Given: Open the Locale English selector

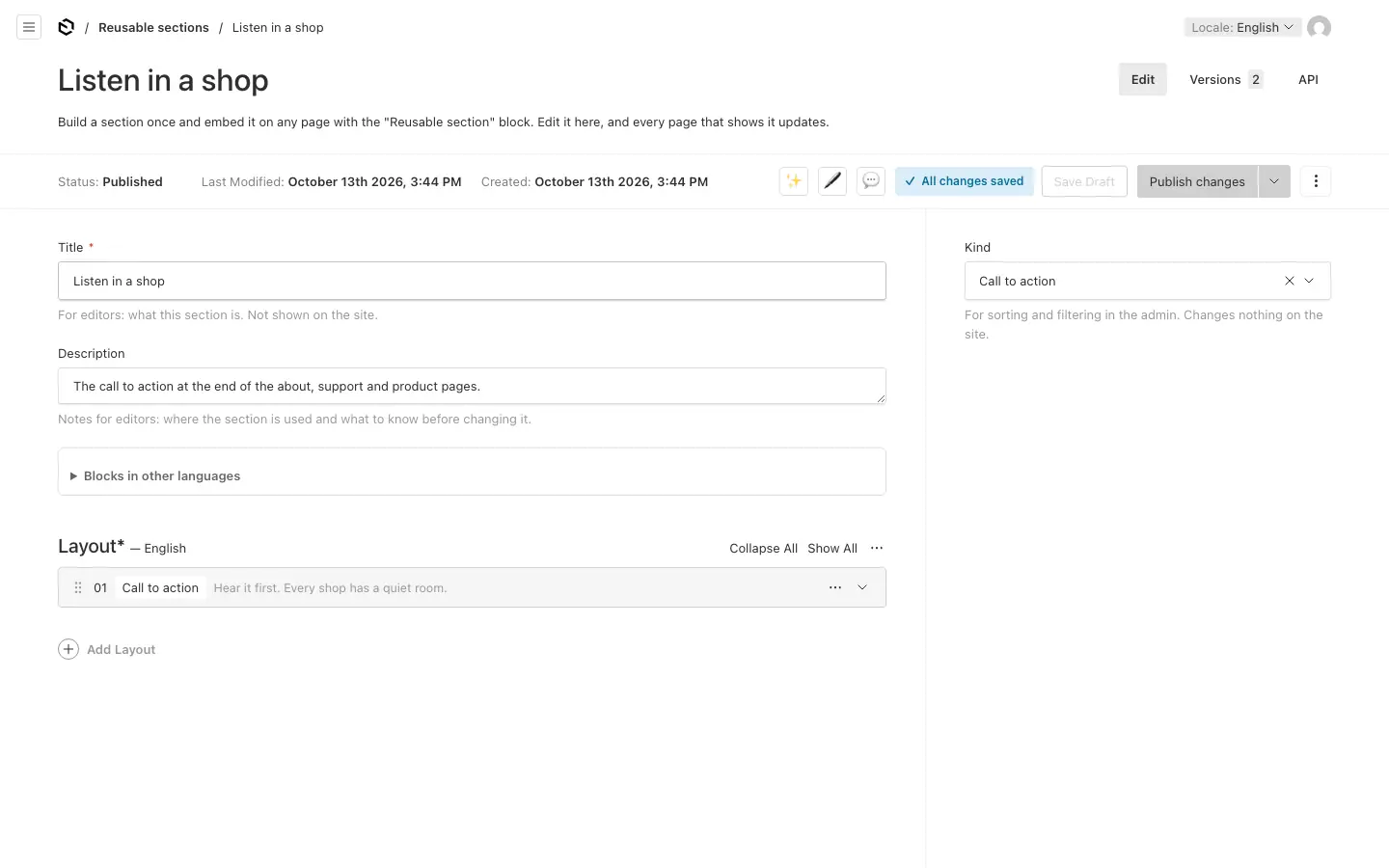Looking at the screenshot, I should (1242, 27).
